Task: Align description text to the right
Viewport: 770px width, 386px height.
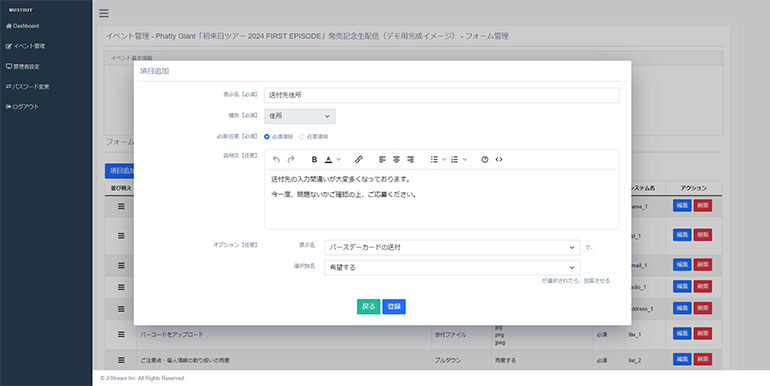Action: click(x=411, y=160)
